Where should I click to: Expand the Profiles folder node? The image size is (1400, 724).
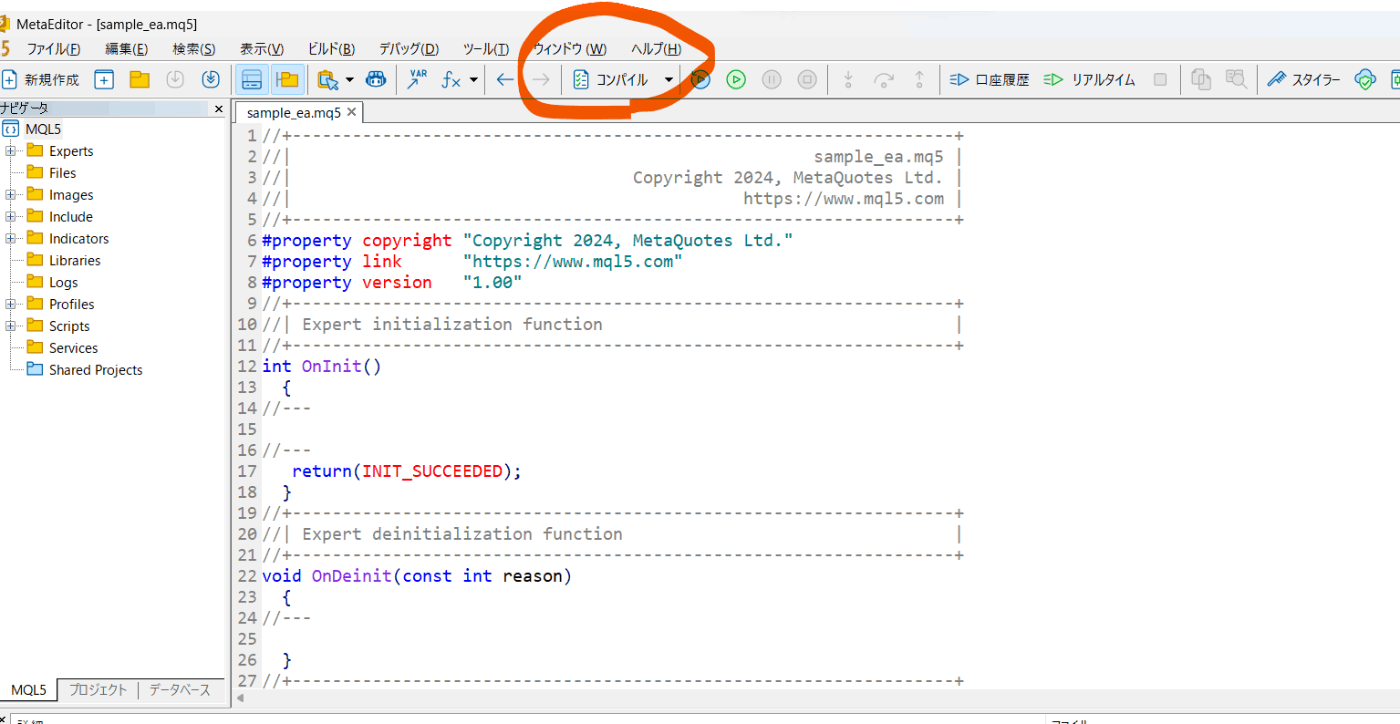point(10,304)
